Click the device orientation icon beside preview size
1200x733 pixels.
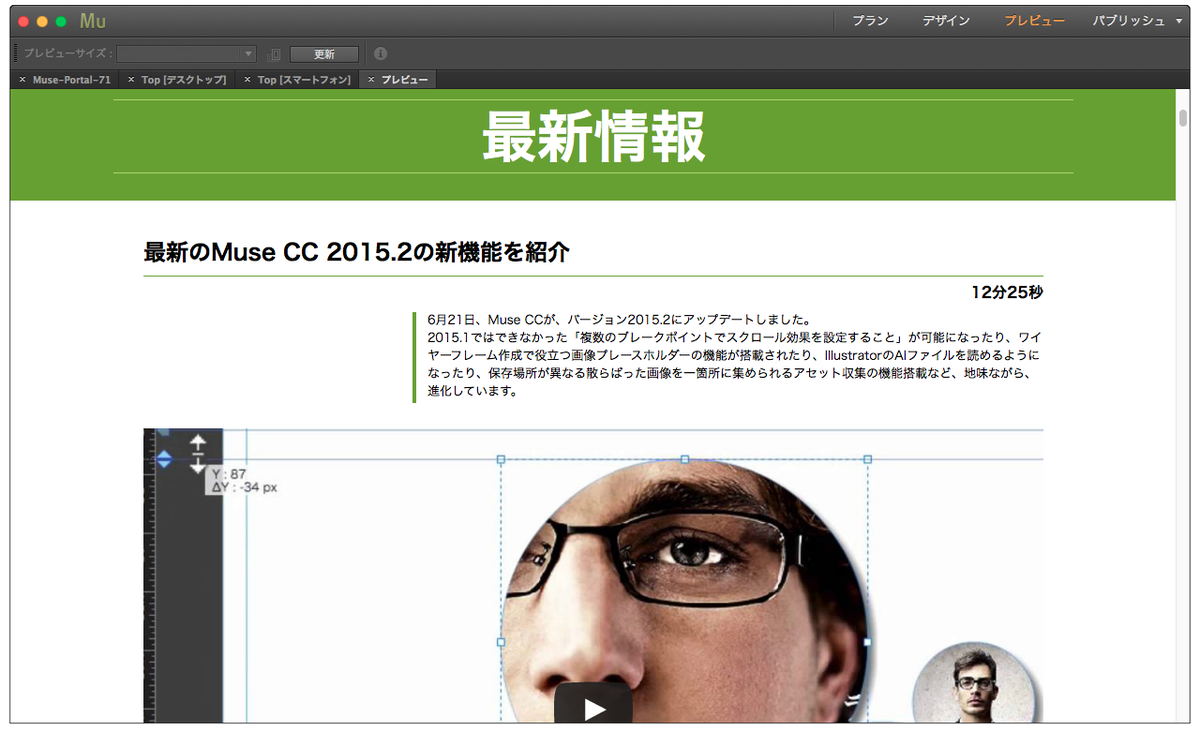point(275,54)
